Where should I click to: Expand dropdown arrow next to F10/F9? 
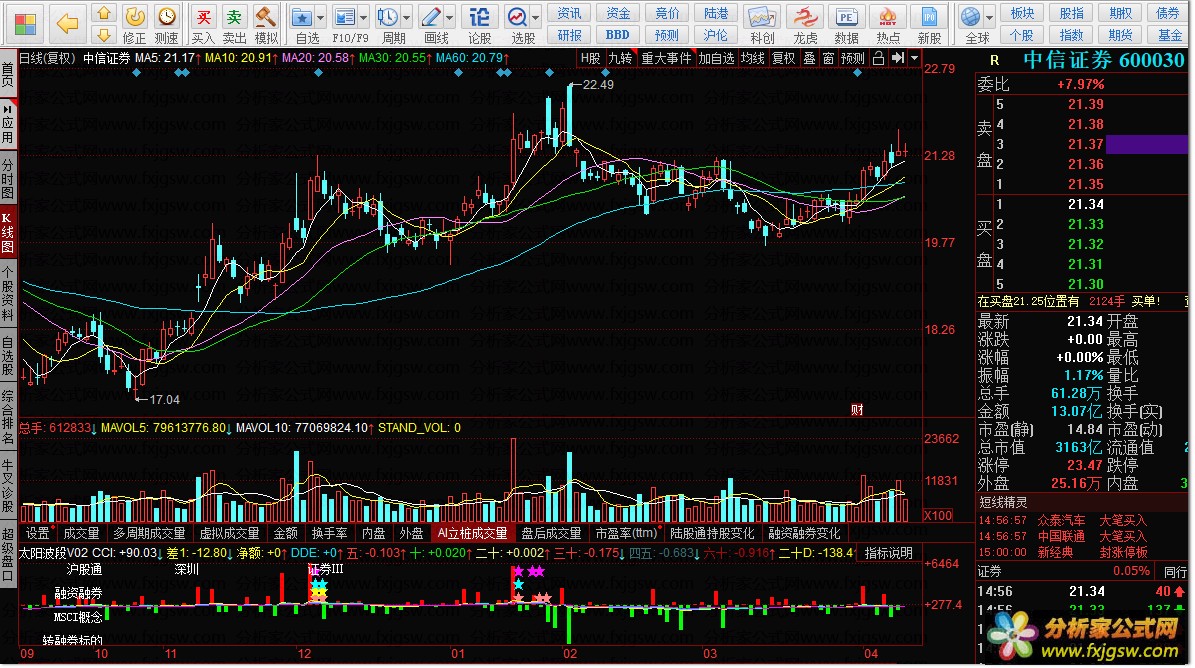(364, 17)
